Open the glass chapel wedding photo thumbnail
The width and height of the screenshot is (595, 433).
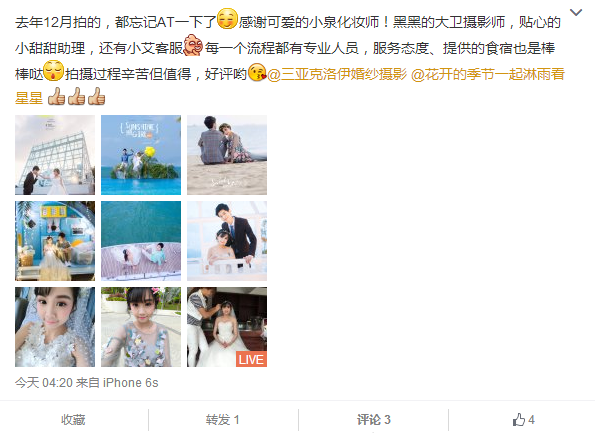[x=55, y=155]
